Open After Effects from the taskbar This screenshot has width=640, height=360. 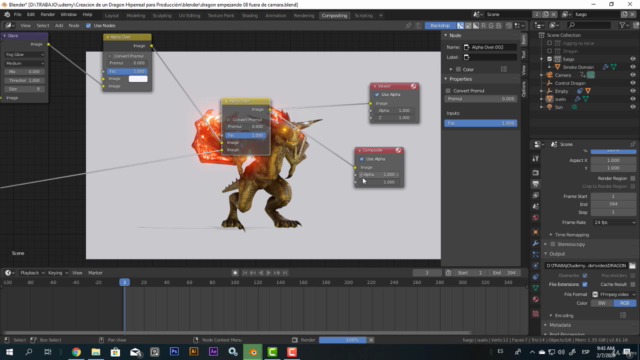(213, 352)
